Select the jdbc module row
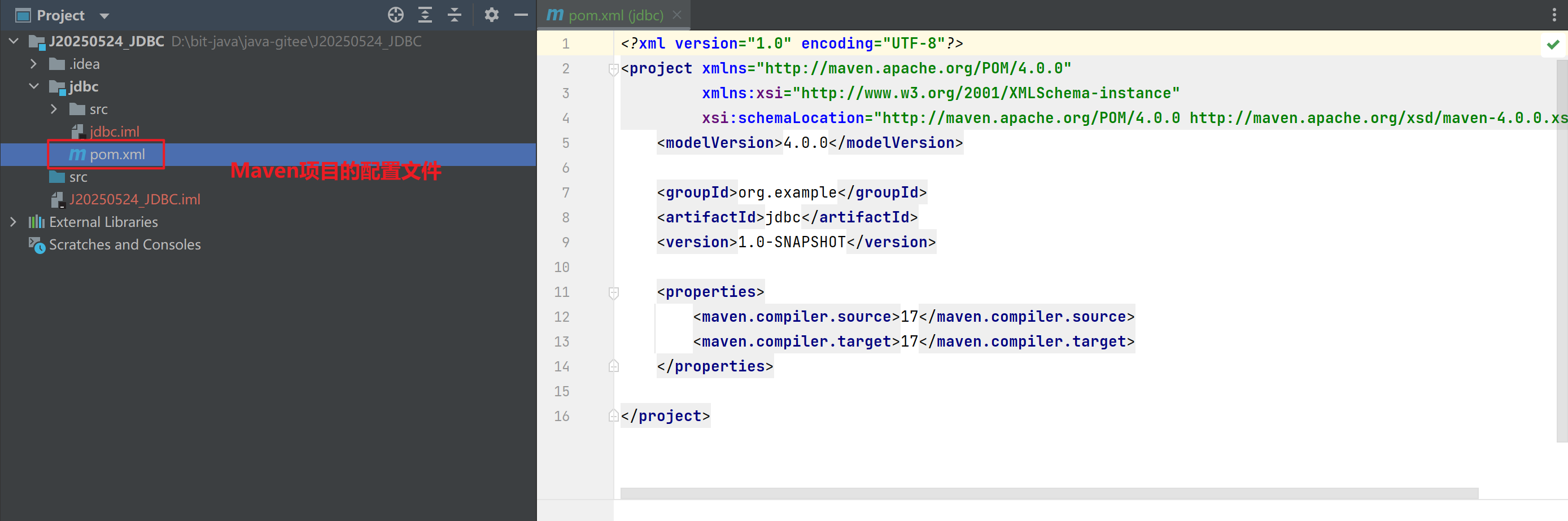 (x=268, y=86)
